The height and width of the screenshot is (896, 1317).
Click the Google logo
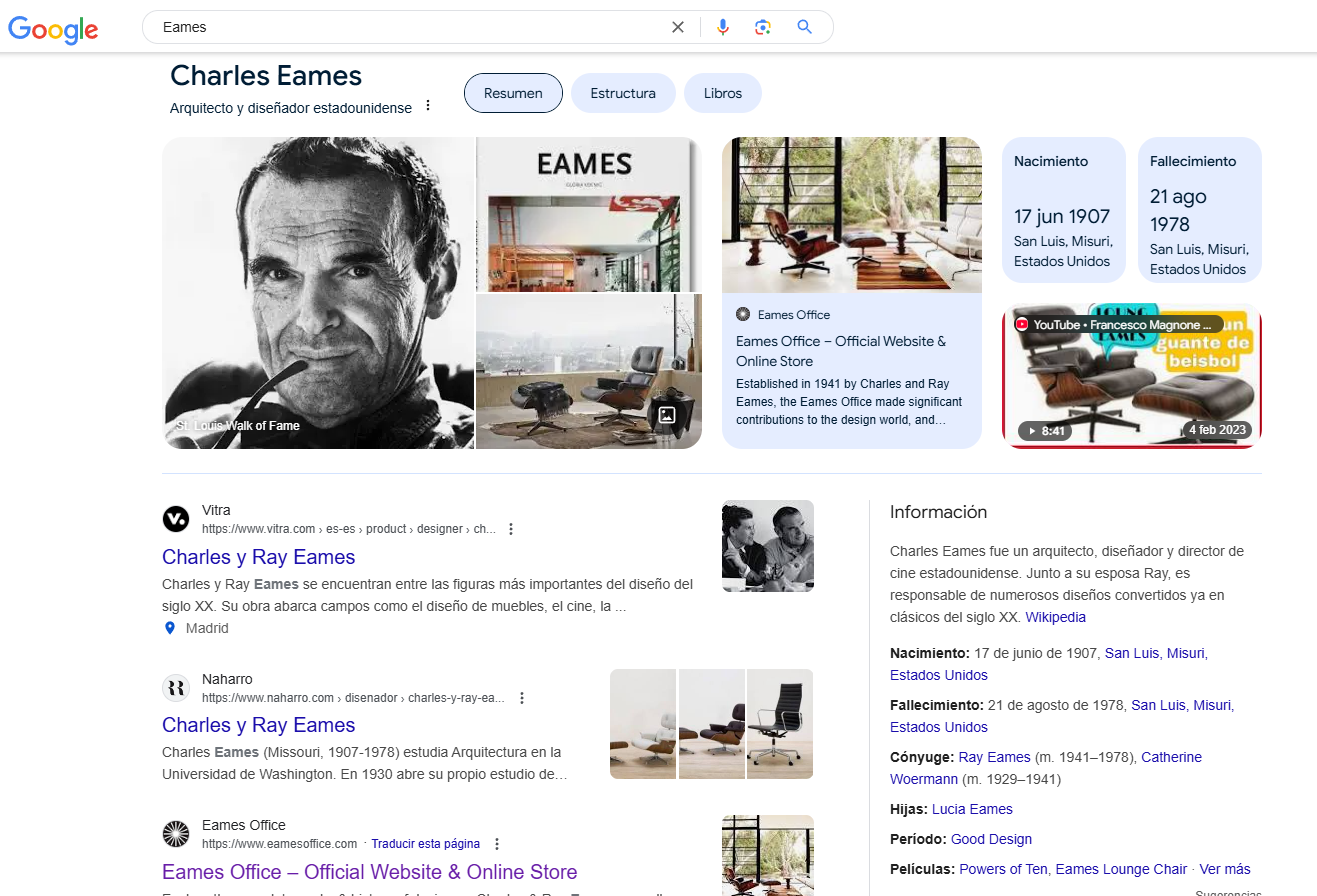click(x=53, y=28)
